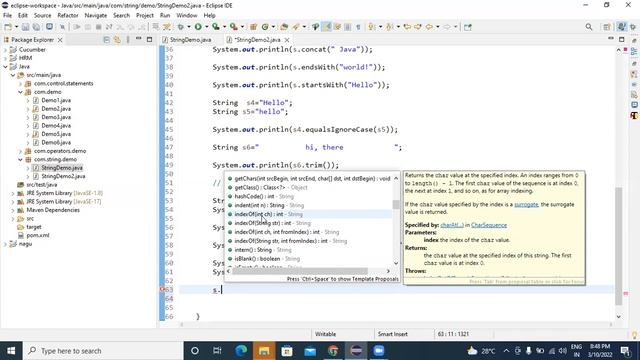Screen dimensions: 640x360
Task: Click the Save All toolbar icon
Action: coord(36,27)
